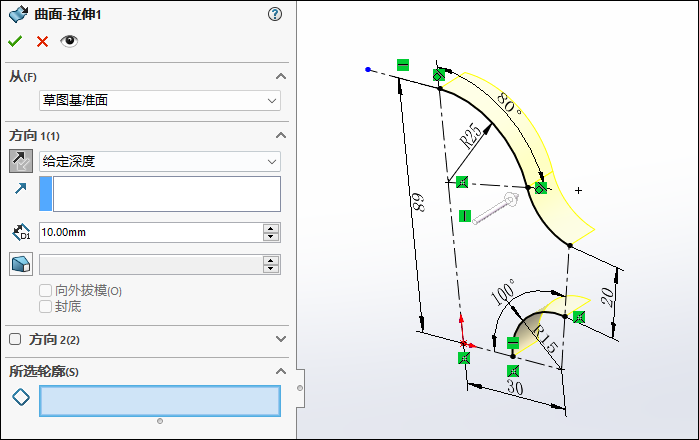Viewport: 699px width, 440px height.
Task: Click the extrude direction drag handle arrow
Action: pyautogui.click(x=496, y=209)
